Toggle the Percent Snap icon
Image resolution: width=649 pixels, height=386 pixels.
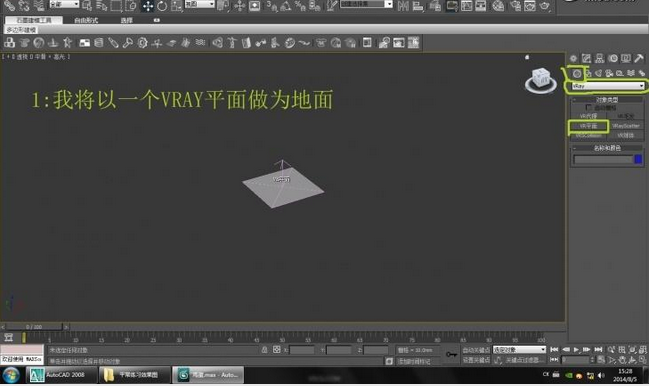[x=300, y=5]
